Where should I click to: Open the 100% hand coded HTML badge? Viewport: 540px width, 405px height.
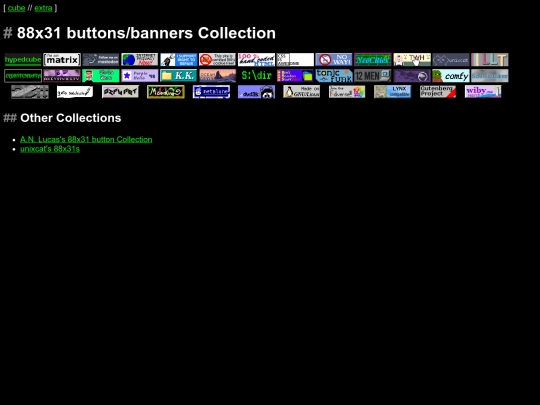257,60
